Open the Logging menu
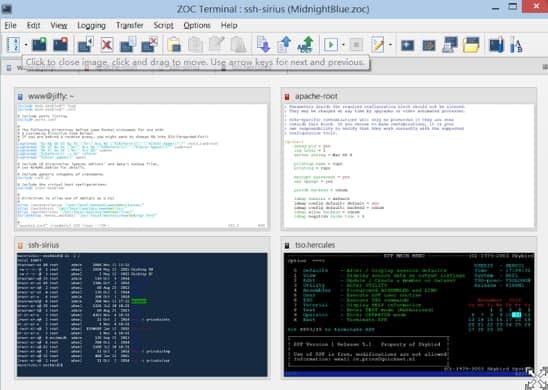The image size is (548, 390). 91,26
